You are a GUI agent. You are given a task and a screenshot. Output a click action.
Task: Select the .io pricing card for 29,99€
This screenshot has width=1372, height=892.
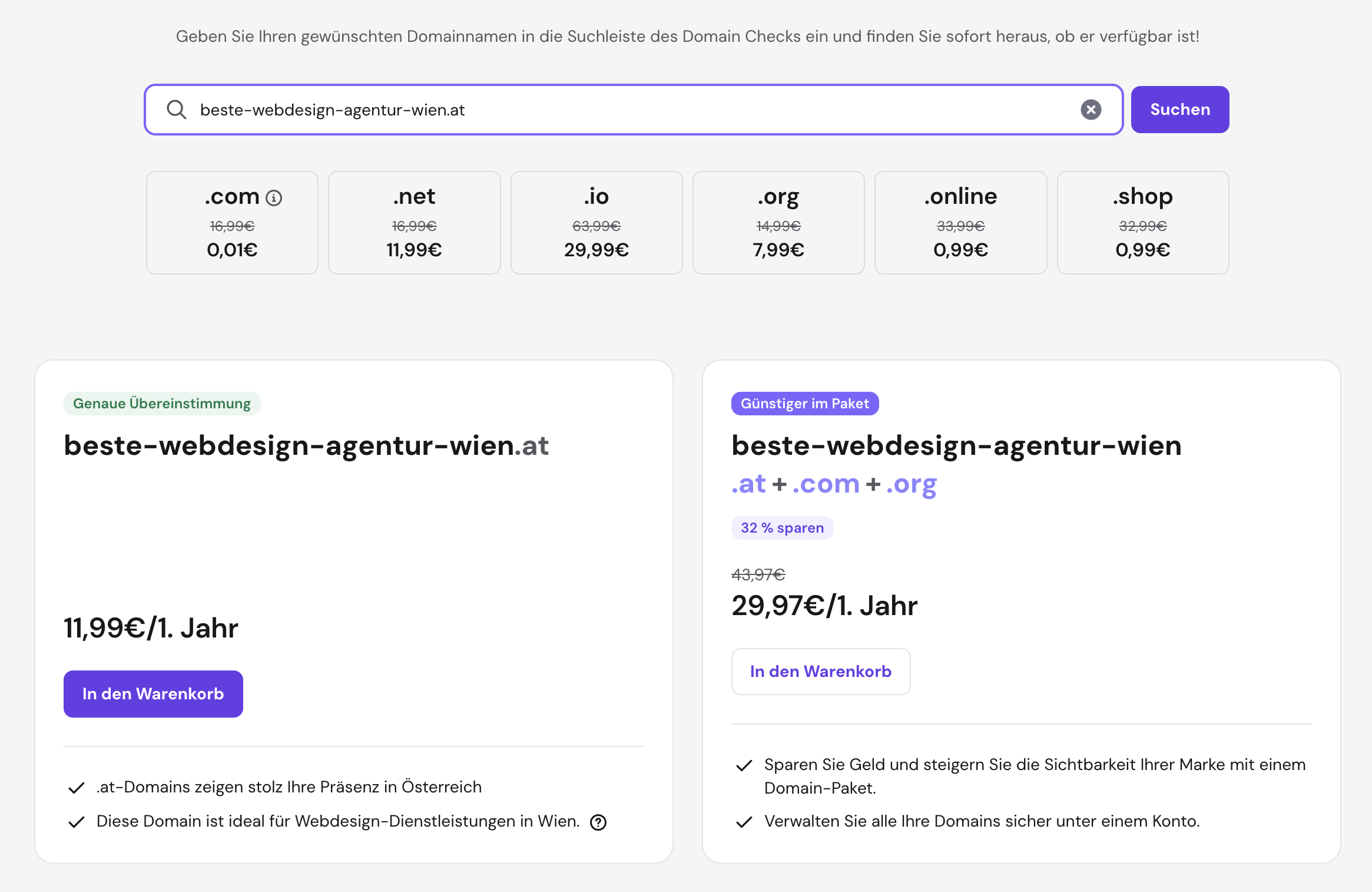tap(596, 223)
